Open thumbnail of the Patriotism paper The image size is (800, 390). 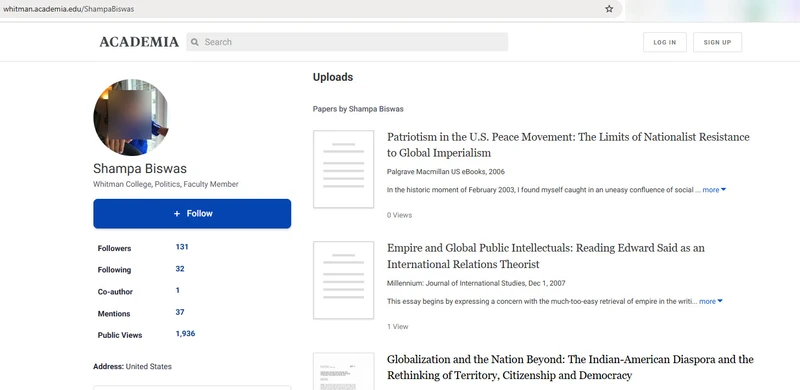click(343, 169)
